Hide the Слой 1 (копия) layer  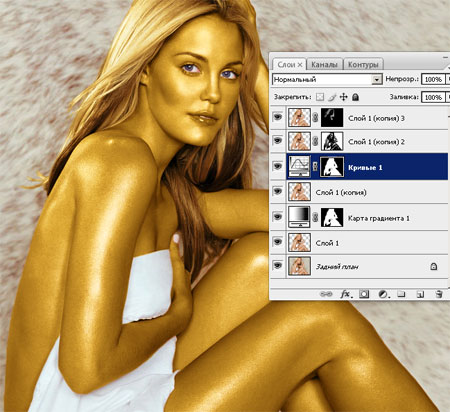click(278, 191)
